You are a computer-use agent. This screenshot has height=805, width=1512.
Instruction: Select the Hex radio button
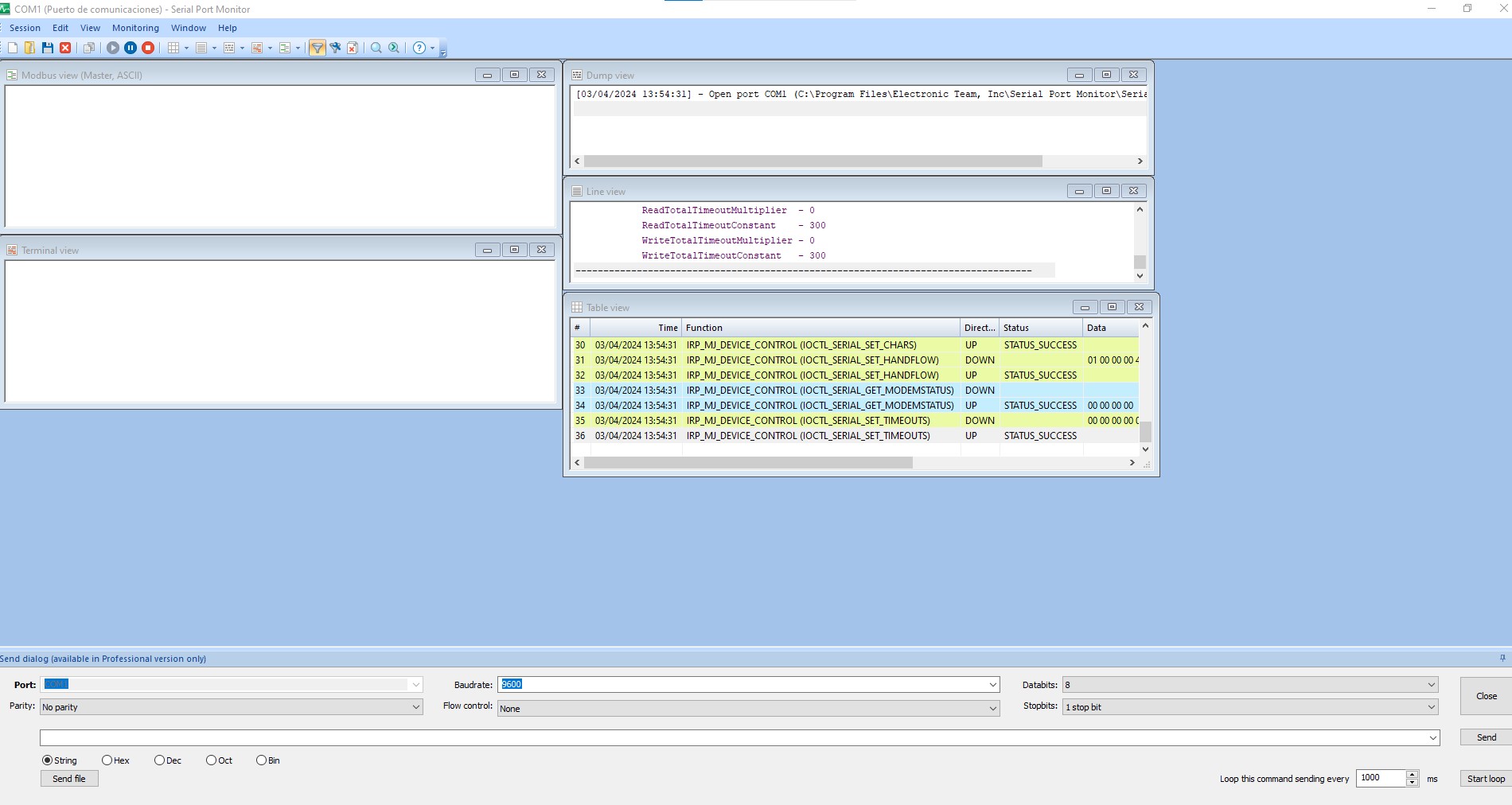click(107, 760)
